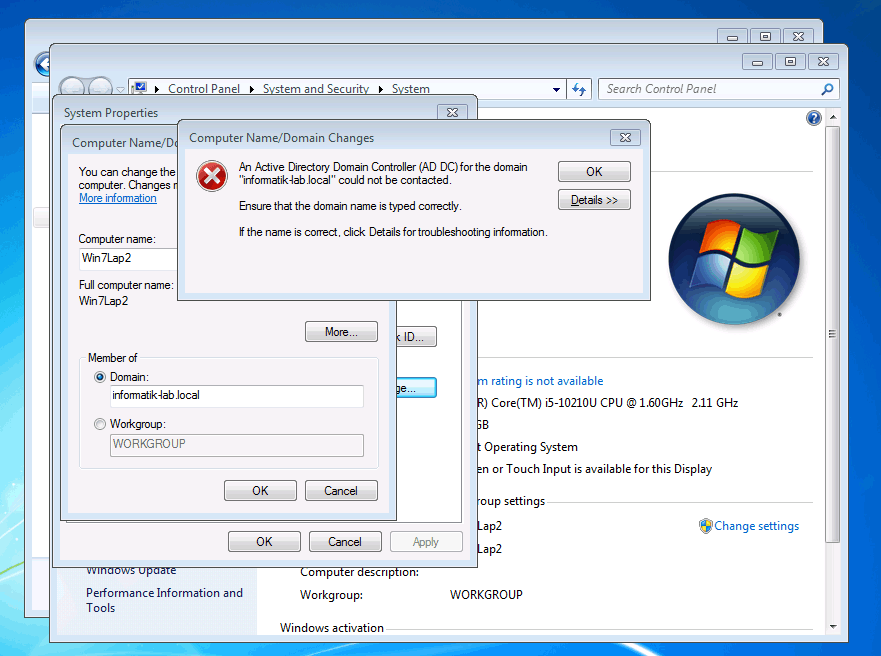This screenshot has height=656, width=881.
Task: Close the System Properties window
Action: [452, 112]
